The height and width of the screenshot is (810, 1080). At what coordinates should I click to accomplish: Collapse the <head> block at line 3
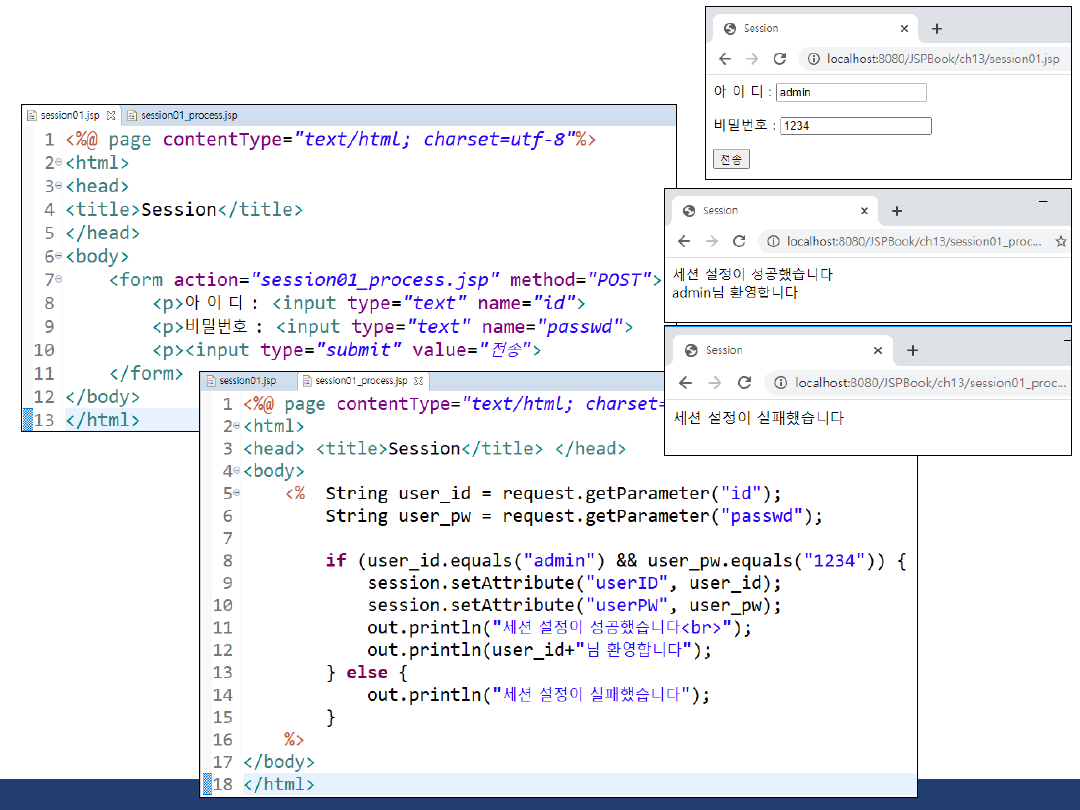pyautogui.click(x=60, y=186)
